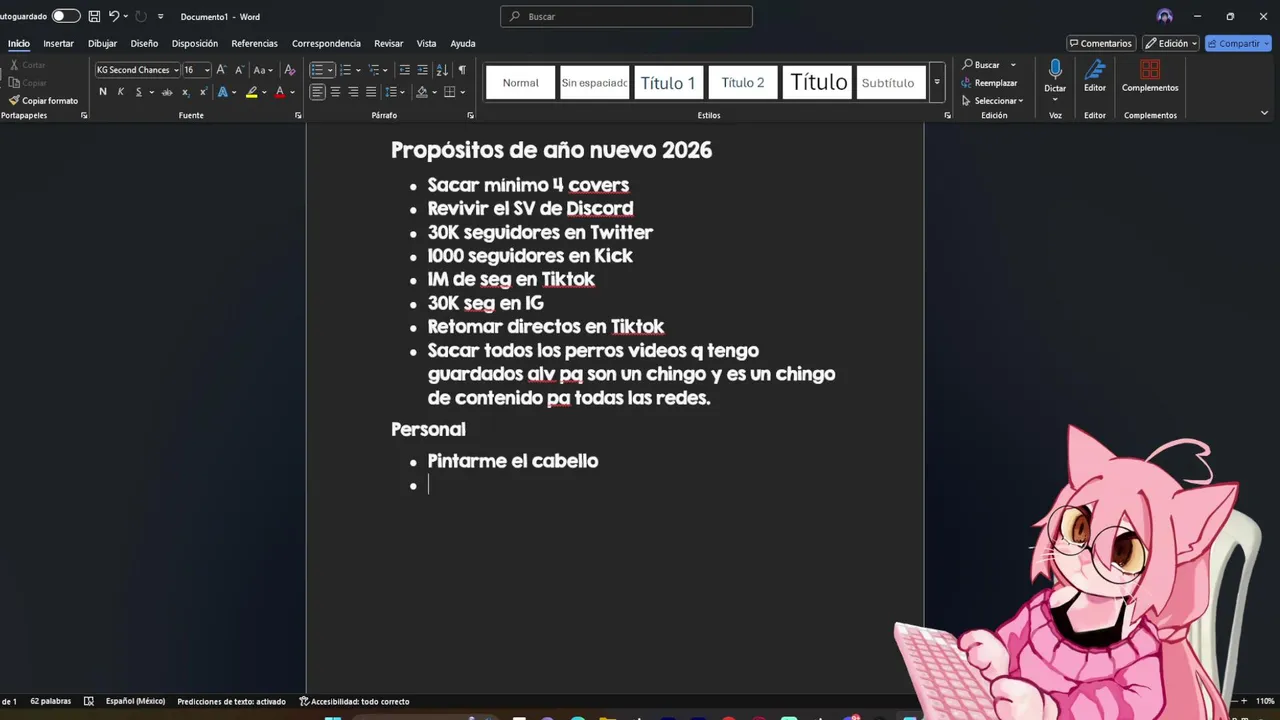1280x720 pixels.
Task: Sort the selected text alphabetically
Action: coord(442,70)
